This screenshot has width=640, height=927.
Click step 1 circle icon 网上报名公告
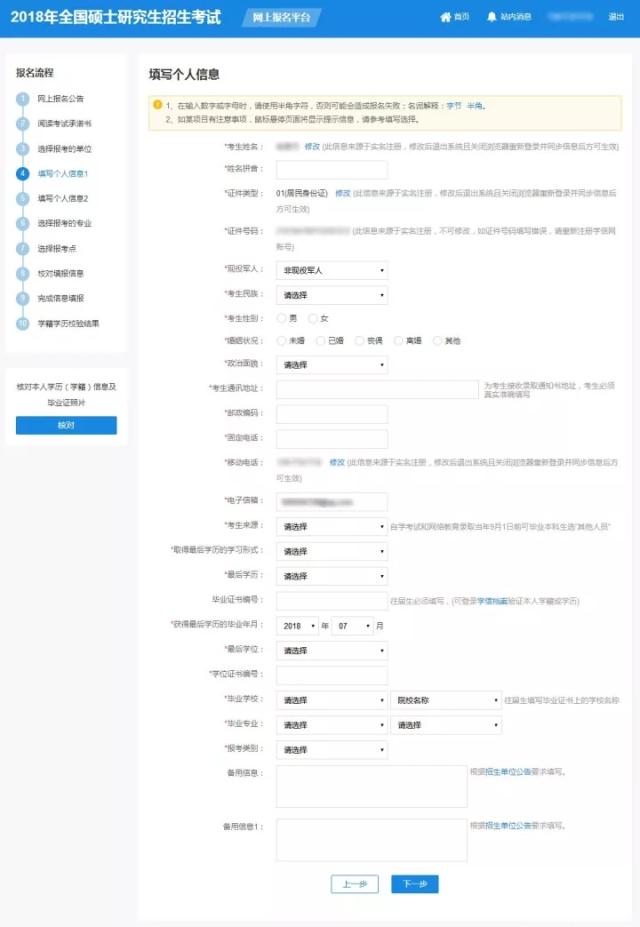pos(23,99)
